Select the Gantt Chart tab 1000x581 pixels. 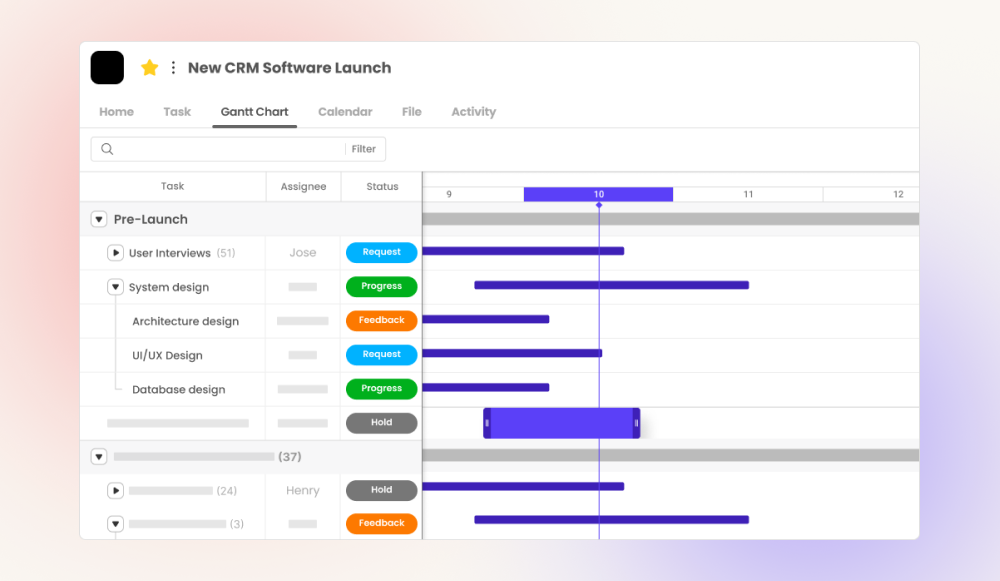click(254, 112)
